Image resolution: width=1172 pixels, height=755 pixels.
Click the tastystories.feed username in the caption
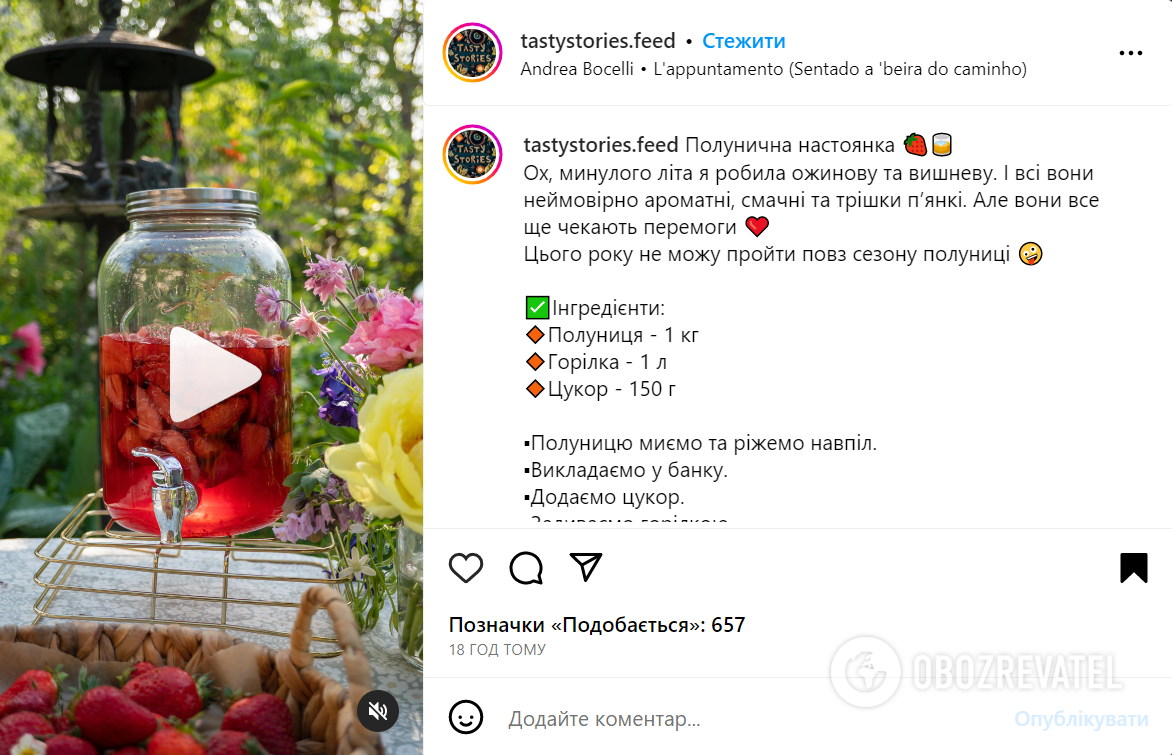(601, 145)
